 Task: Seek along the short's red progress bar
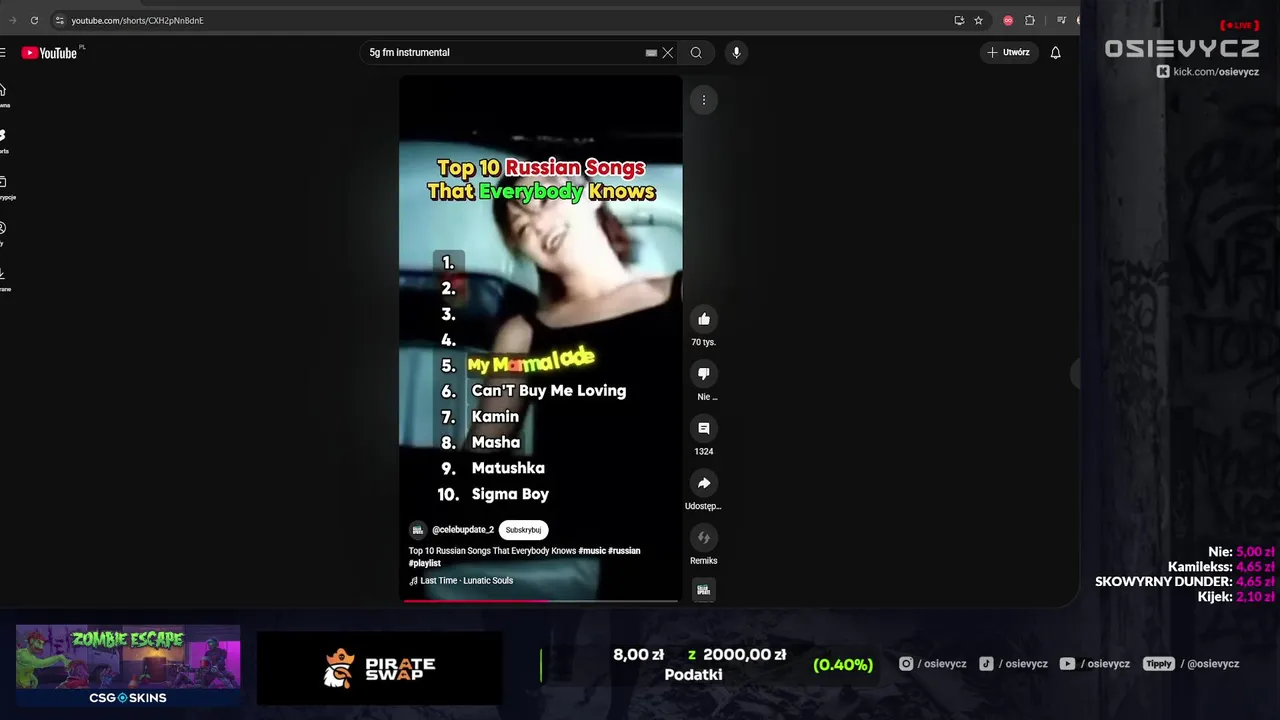(x=540, y=600)
